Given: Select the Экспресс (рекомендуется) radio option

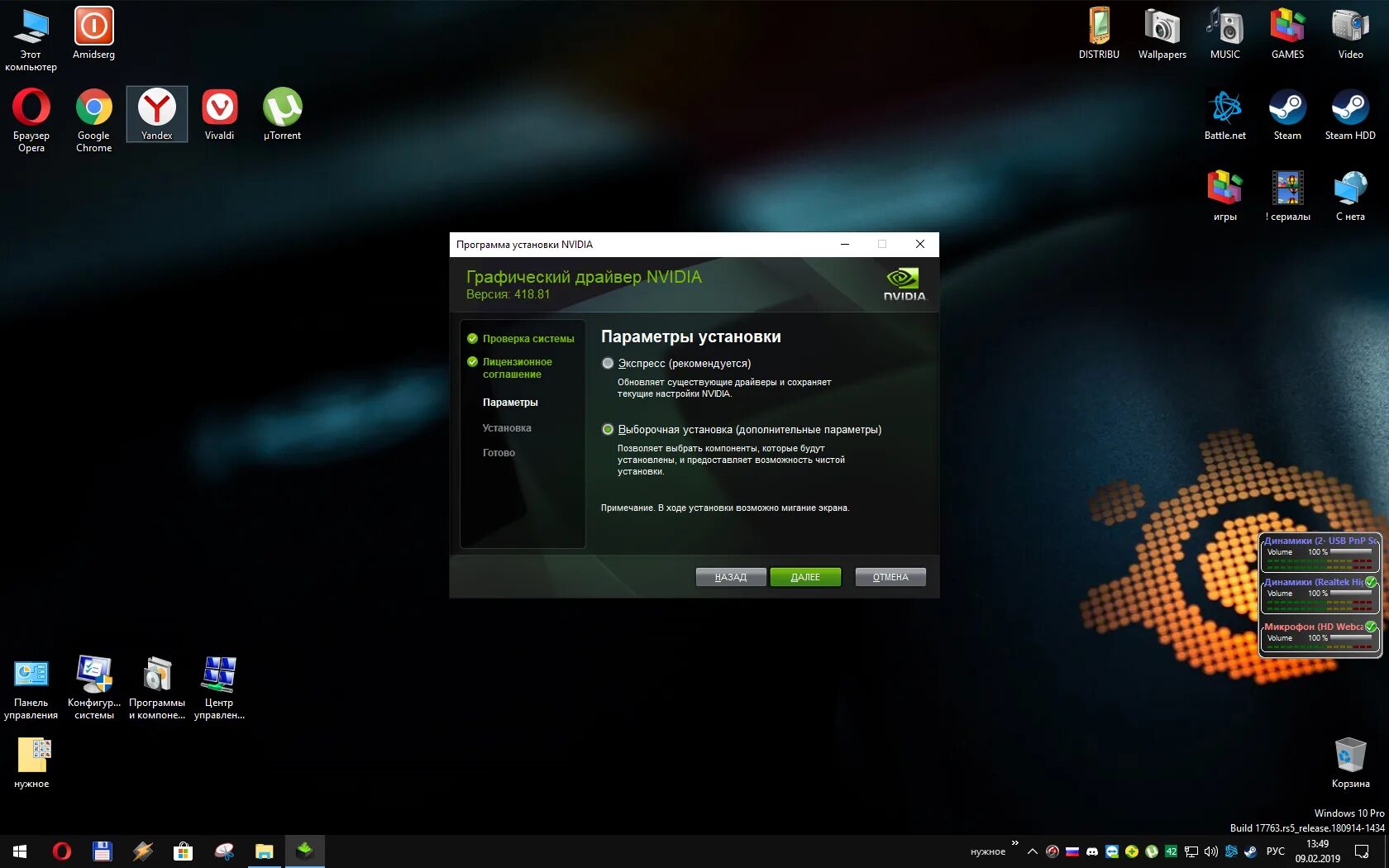Looking at the screenshot, I should (608, 363).
